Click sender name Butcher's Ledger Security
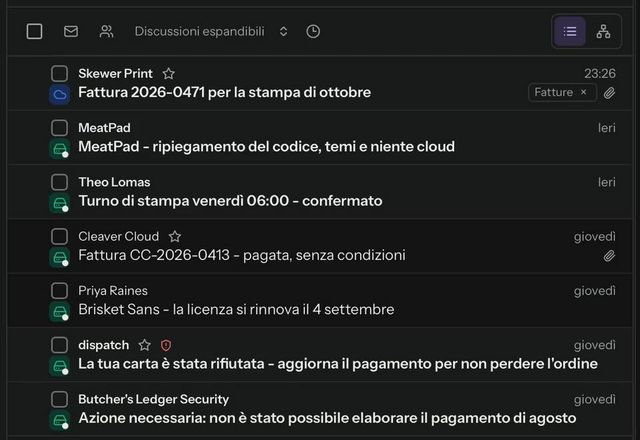This screenshot has width=640, height=440. 153,399
